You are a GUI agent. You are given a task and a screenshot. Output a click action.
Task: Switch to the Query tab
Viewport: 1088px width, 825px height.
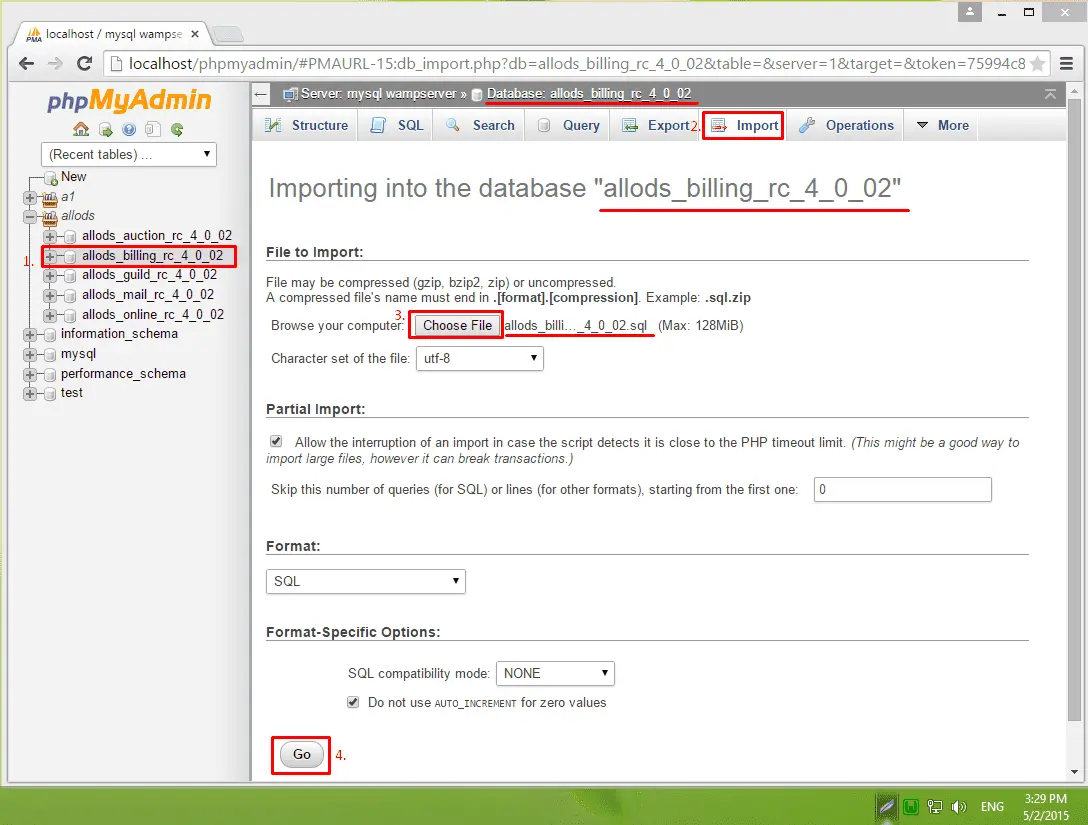pyautogui.click(x=568, y=126)
